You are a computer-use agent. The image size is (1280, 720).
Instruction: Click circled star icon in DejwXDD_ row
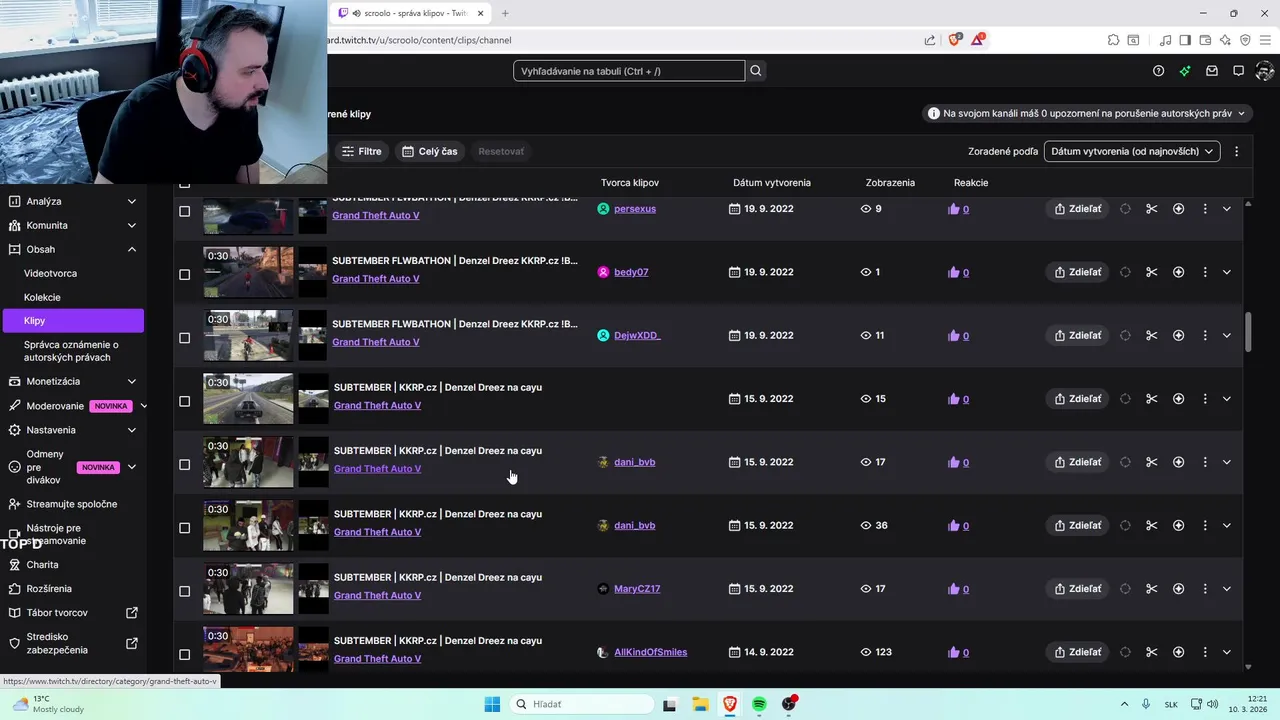coord(1178,335)
